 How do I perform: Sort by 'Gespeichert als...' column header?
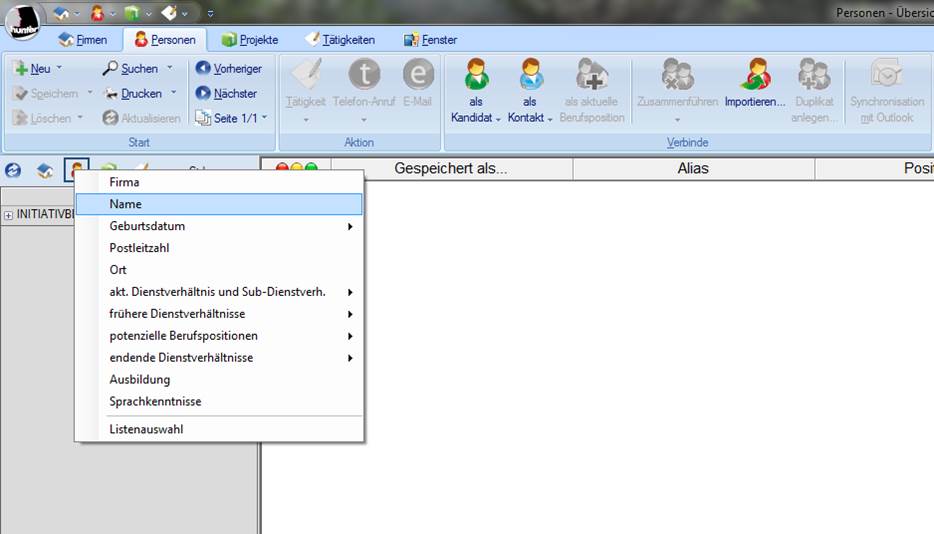[451, 169]
